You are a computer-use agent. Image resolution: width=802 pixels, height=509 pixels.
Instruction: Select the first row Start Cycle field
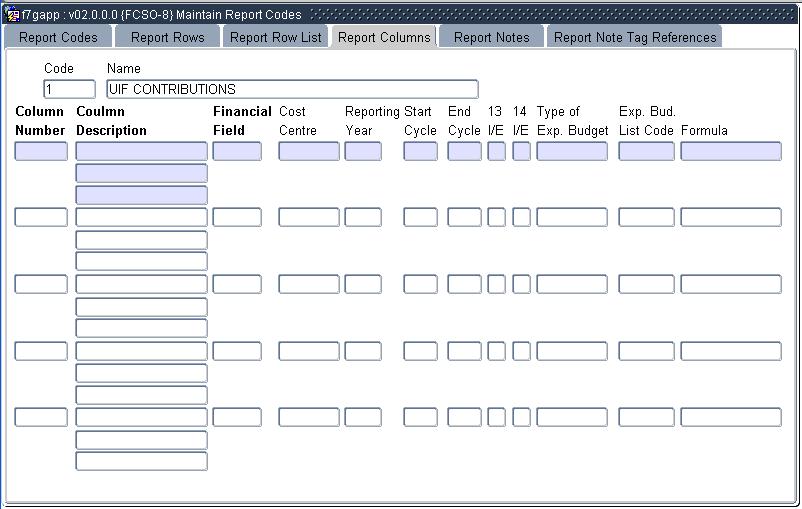[x=421, y=151]
